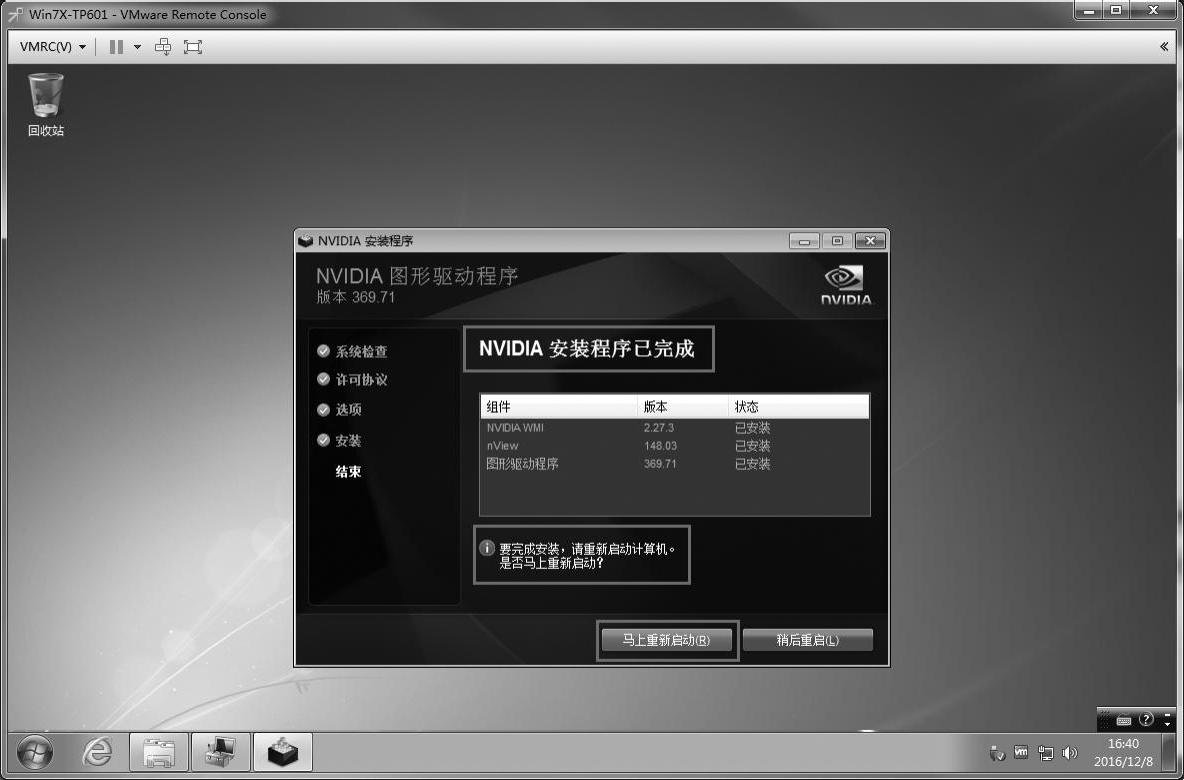Click version 148.03 in the table
This screenshot has height=780, width=1184.
pyautogui.click(x=660, y=445)
